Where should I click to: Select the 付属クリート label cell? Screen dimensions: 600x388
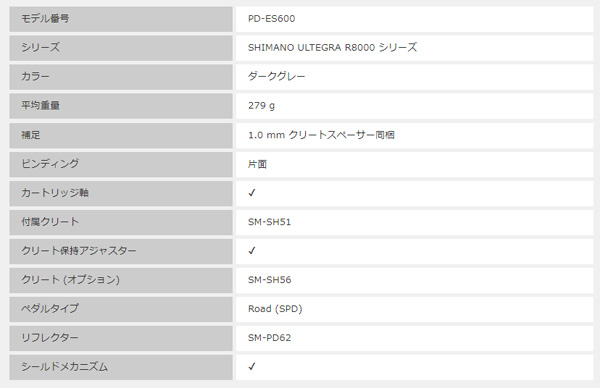pyautogui.click(x=121, y=222)
